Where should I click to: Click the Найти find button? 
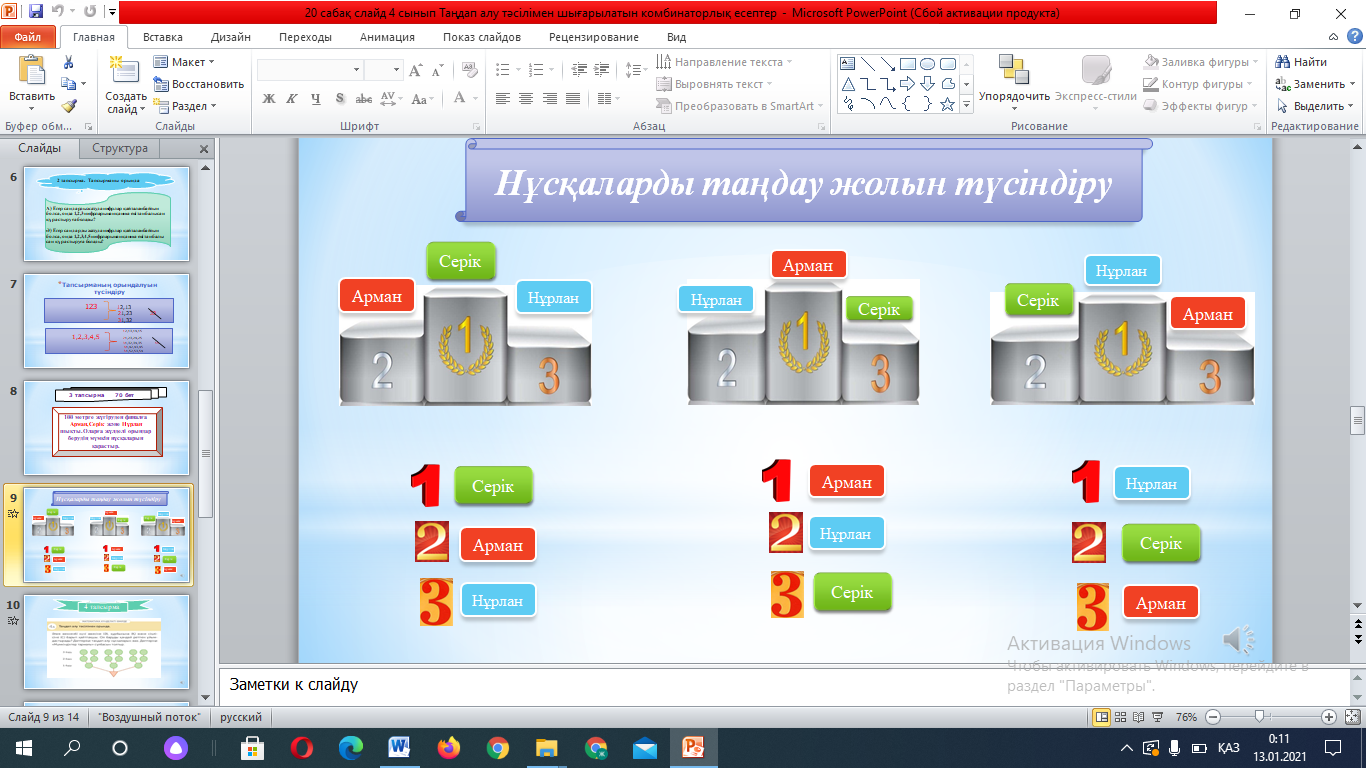1301,62
